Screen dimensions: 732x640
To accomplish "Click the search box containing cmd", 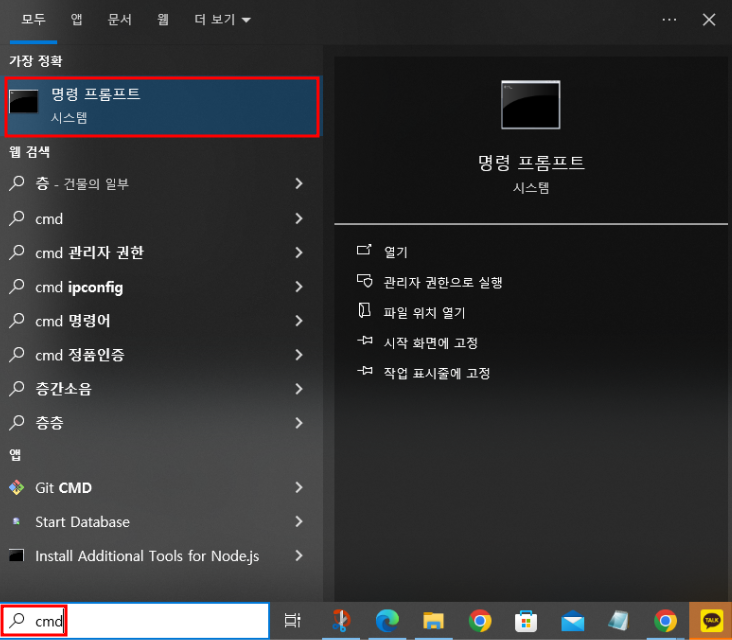I will click(x=135, y=621).
